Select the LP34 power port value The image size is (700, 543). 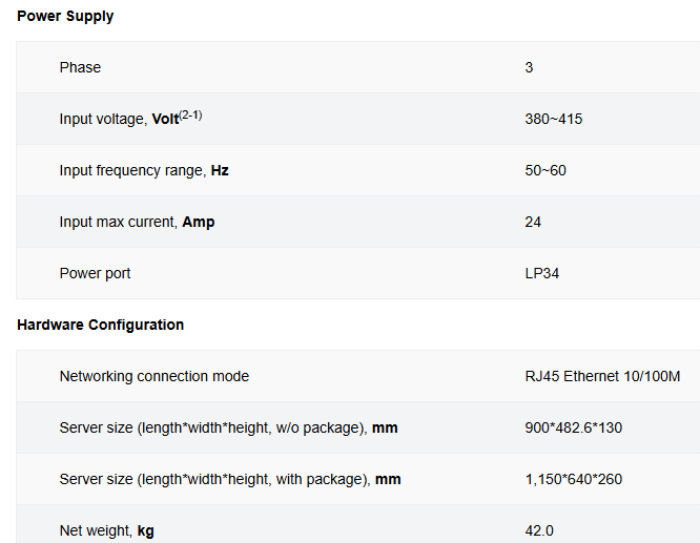pyautogui.click(x=542, y=273)
